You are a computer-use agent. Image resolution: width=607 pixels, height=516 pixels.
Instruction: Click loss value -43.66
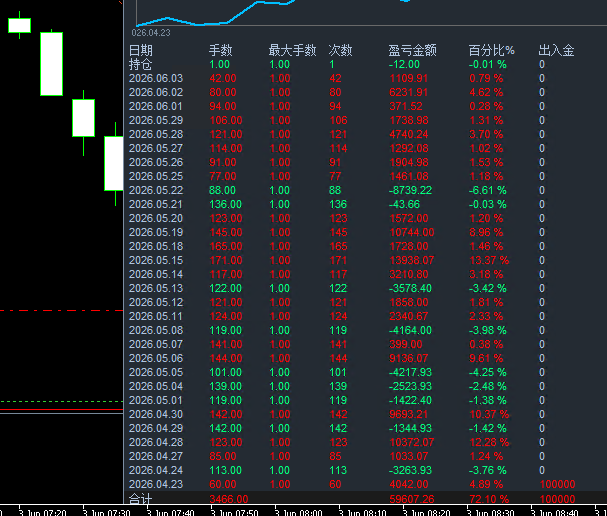pyautogui.click(x=404, y=204)
